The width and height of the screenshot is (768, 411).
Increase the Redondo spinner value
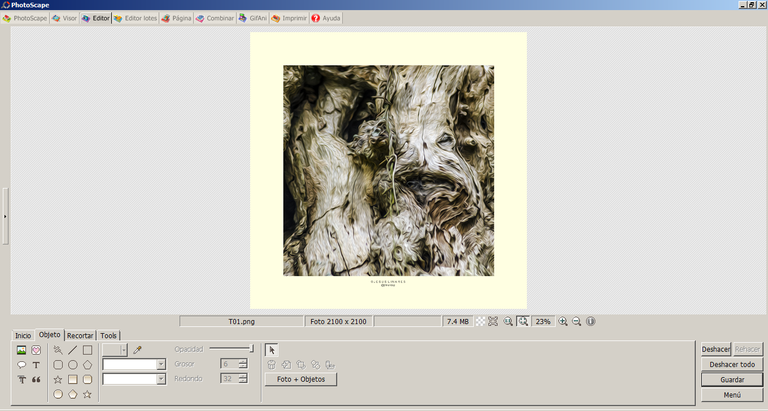pyautogui.click(x=243, y=376)
